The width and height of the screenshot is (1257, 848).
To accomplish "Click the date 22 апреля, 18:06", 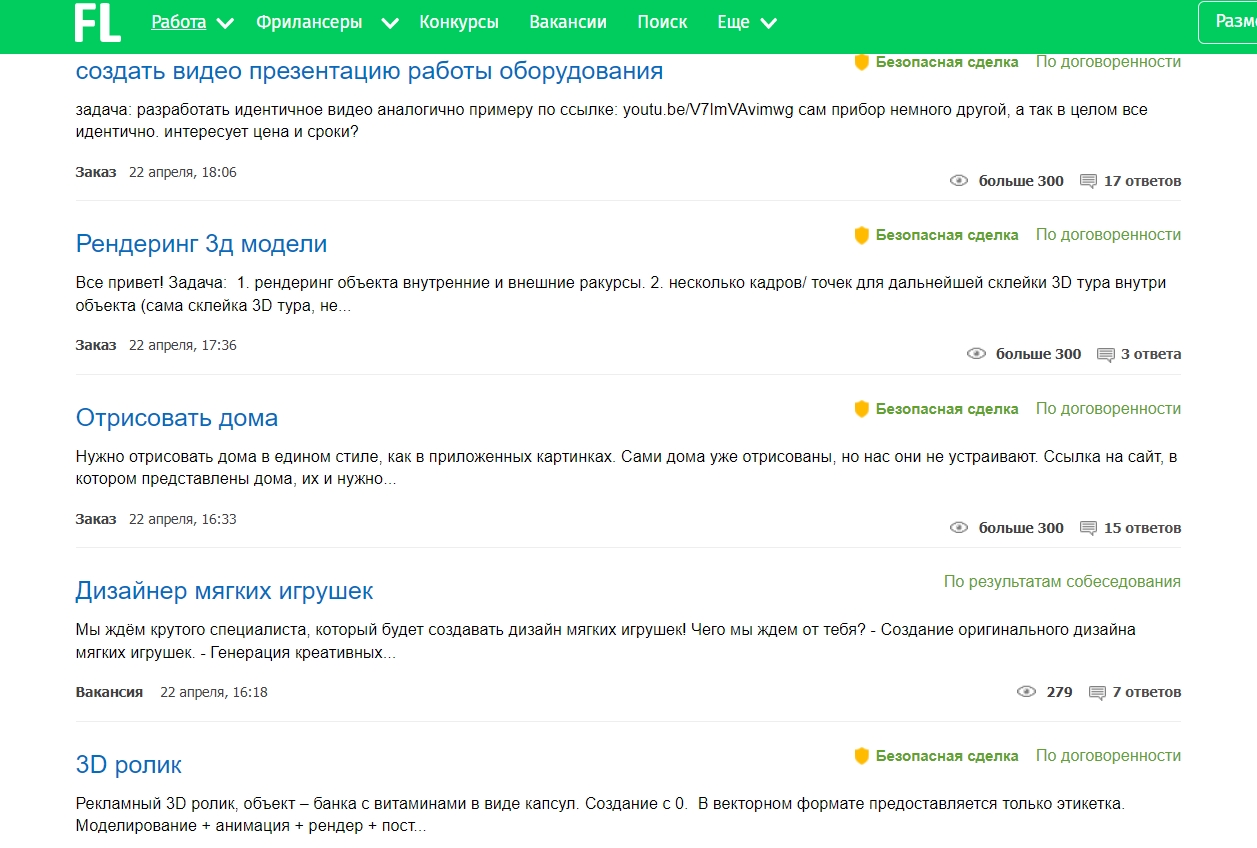I will [x=183, y=172].
